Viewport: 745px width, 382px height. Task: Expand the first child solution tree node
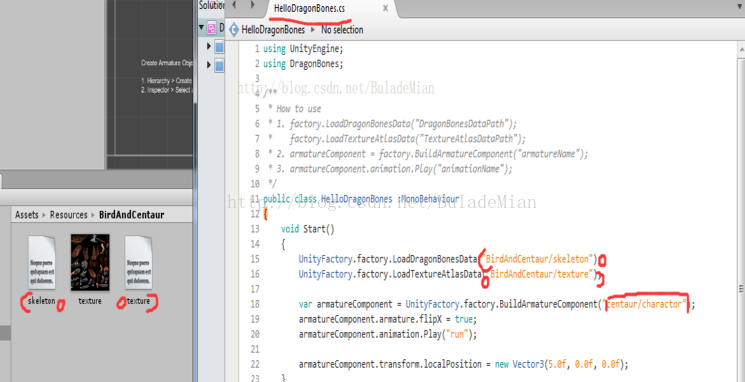pos(209,46)
